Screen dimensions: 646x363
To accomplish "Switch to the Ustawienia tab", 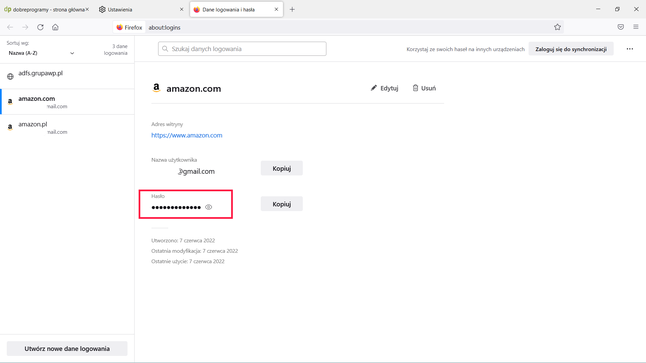I will [x=140, y=9].
